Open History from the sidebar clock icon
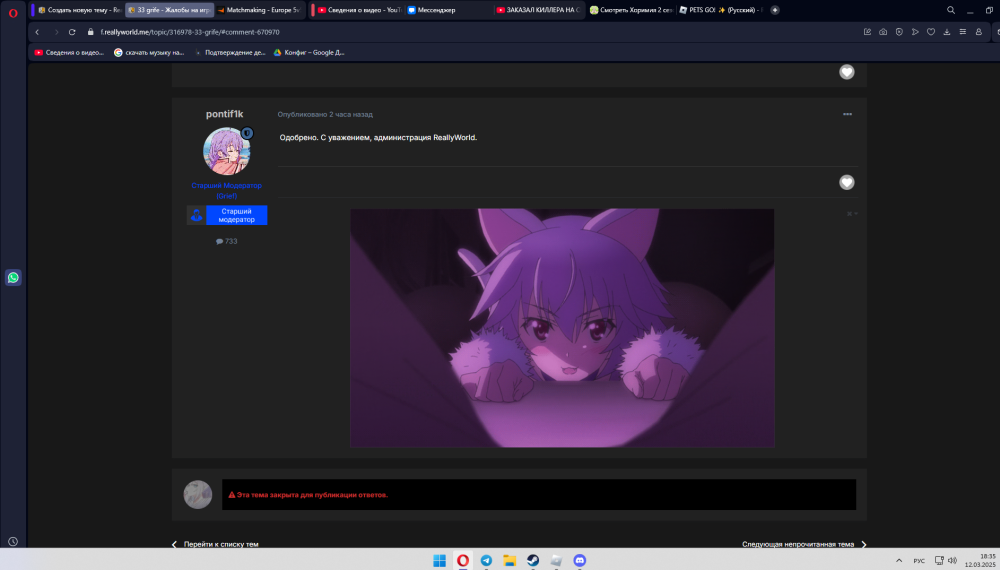The width and height of the screenshot is (1000, 570). click(13, 541)
